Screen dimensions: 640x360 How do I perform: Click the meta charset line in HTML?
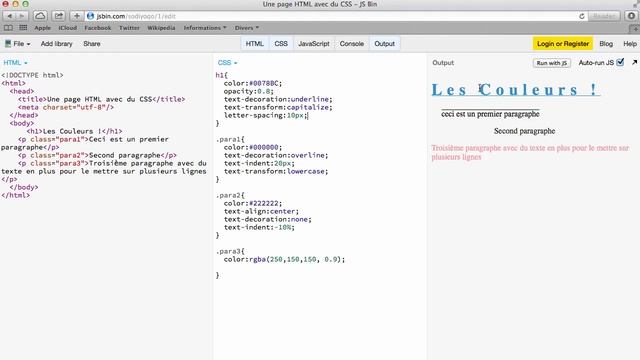pos(66,107)
